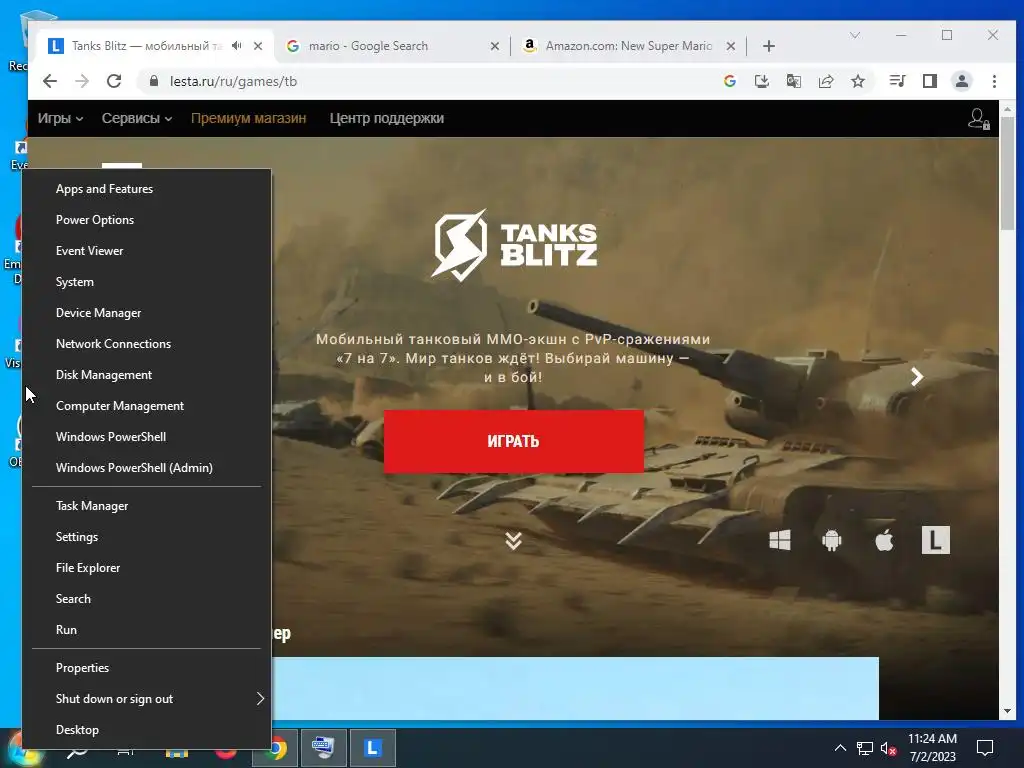
Task: Bookmark this page with the star
Action: pos(857,81)
